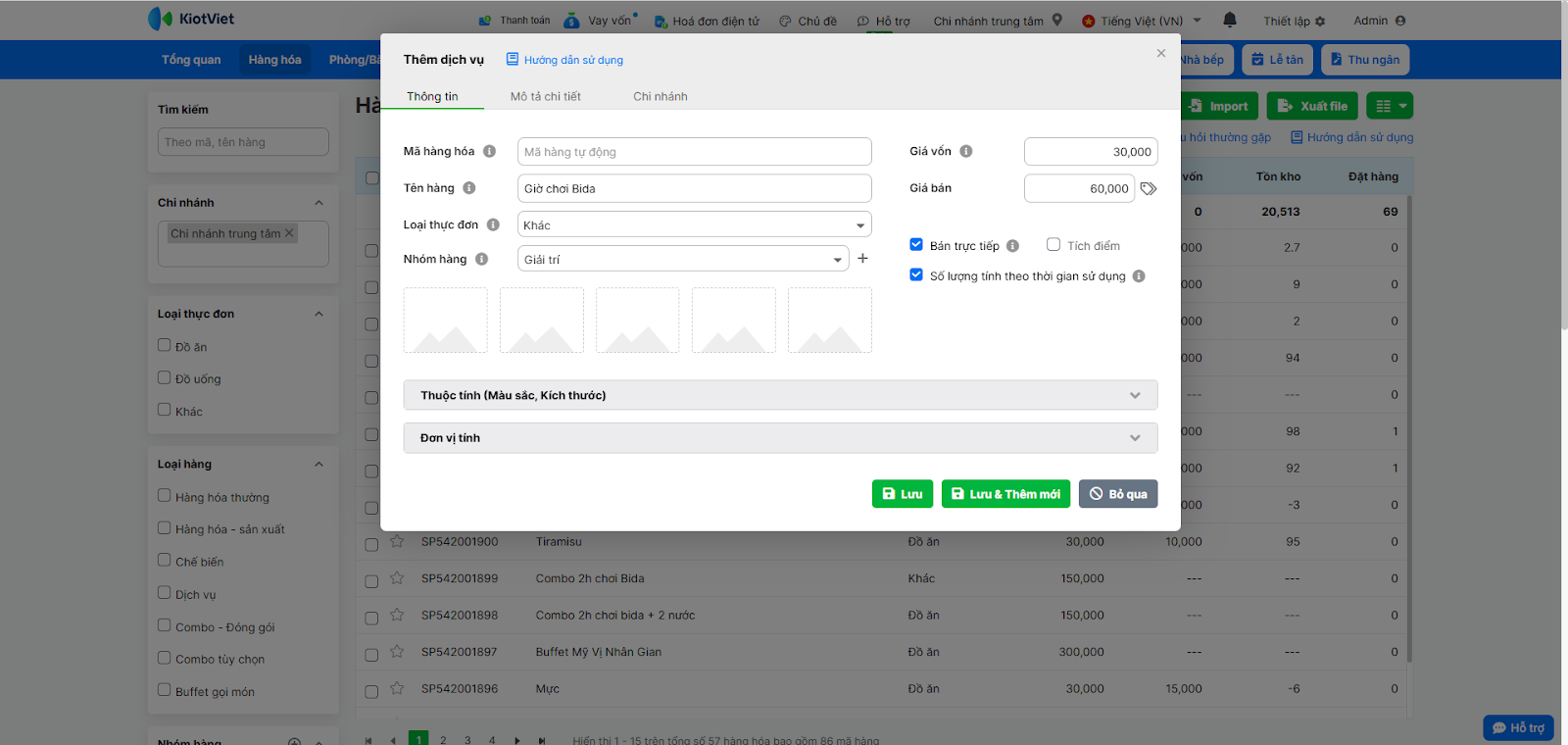Check the Hàng hóa thường filter

(165, 496)
